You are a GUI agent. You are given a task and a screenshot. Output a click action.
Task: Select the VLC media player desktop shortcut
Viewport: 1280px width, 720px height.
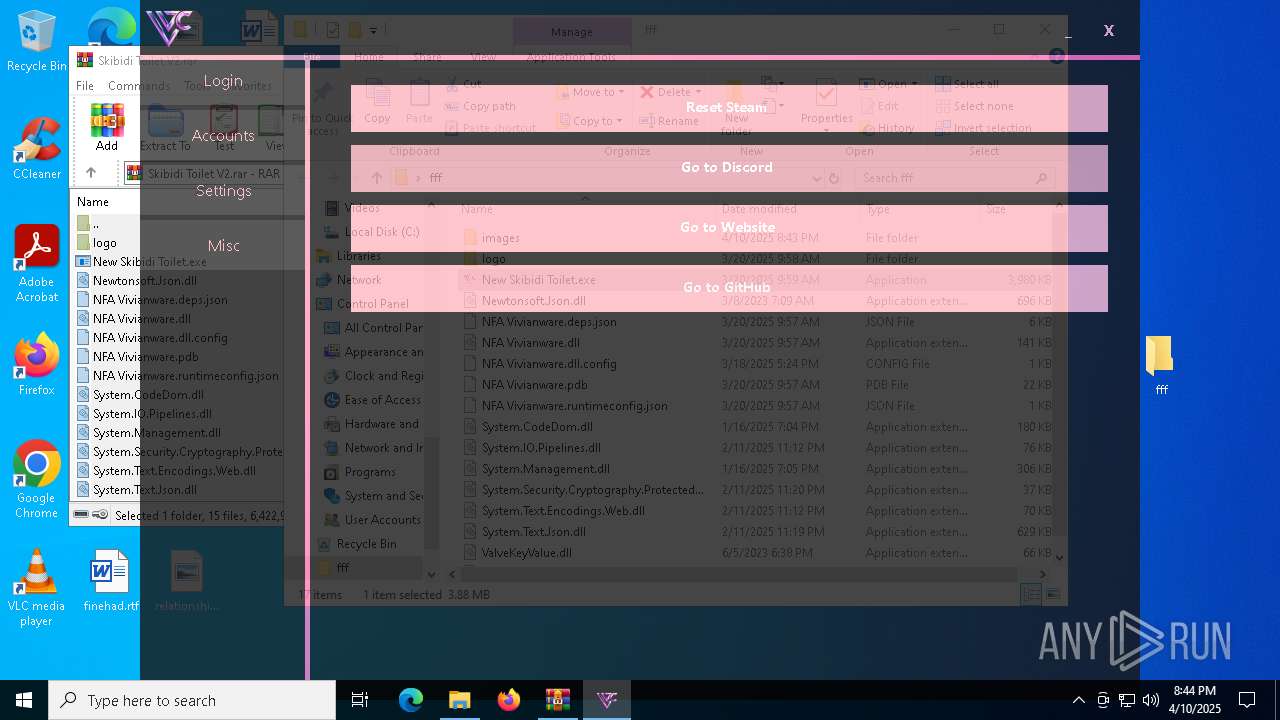tap(36, 588)
